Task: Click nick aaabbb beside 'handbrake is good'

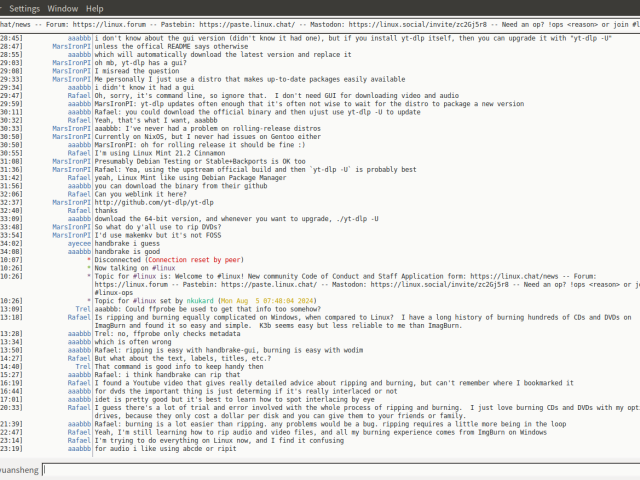Action: tap(79, 252)
